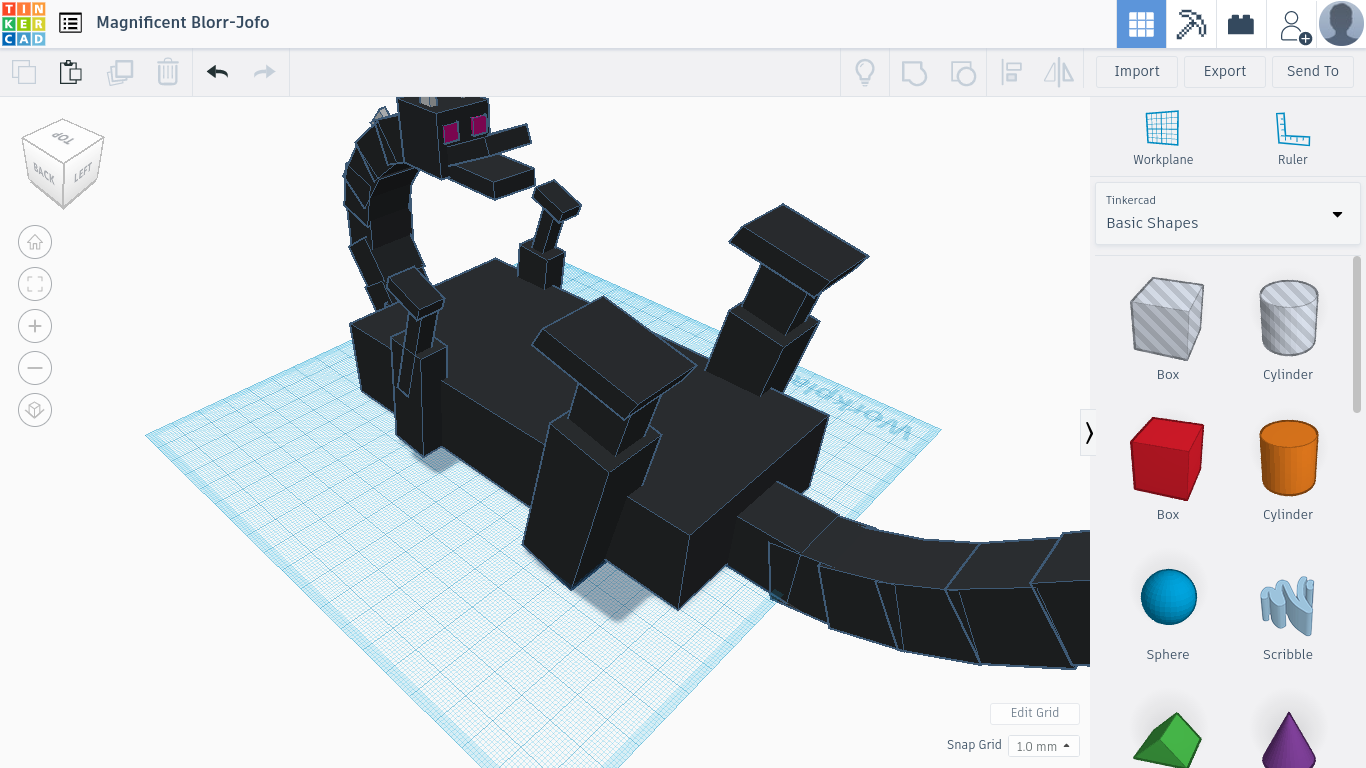Open the Basic Shapes category dropdown
Screen dimensions: 1366x768
click(x=1227, y=213)
